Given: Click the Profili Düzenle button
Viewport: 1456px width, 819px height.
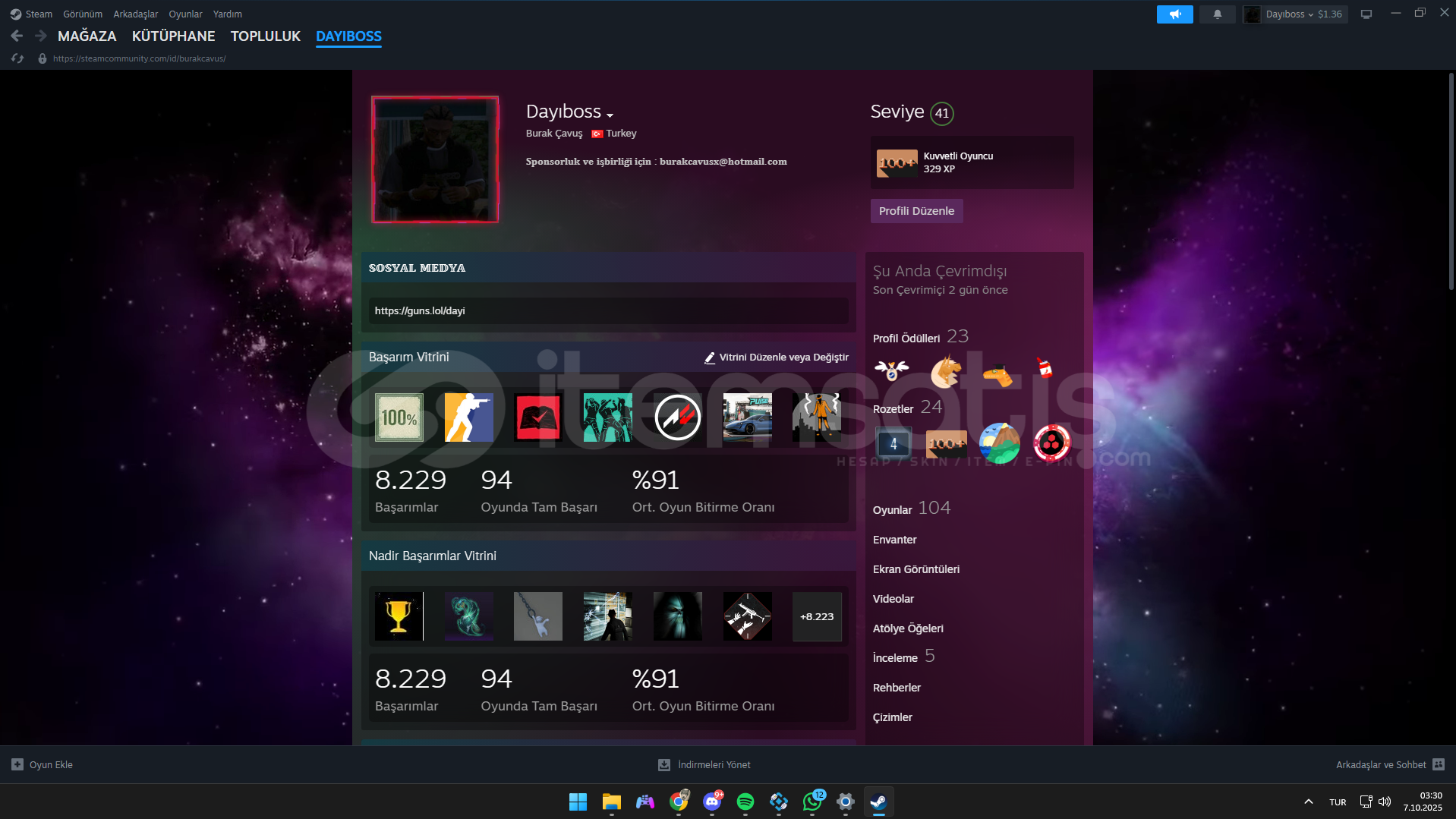Looking at the screenshot, I should coord(916,211).
